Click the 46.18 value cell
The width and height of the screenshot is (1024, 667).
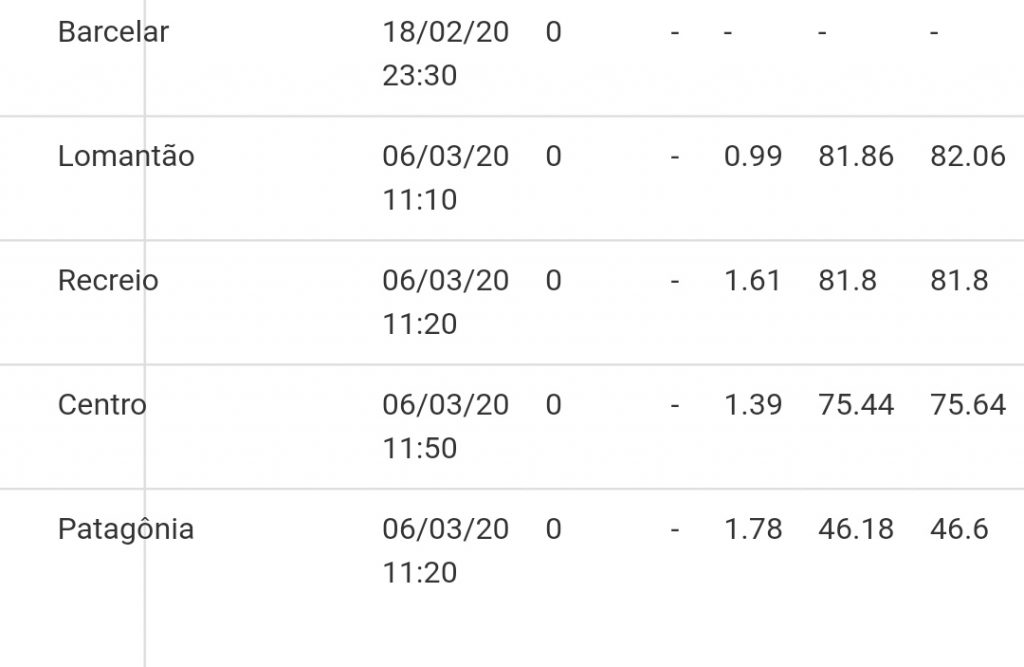pos(856,528)
